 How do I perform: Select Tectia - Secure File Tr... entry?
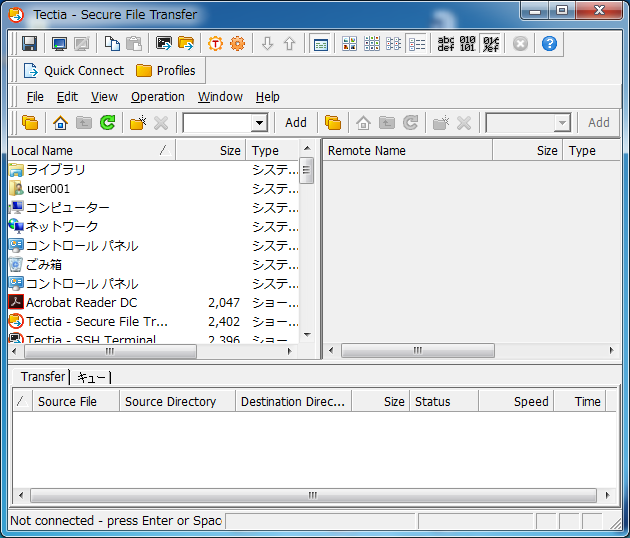pyautogui.click(x=153, y=322)
